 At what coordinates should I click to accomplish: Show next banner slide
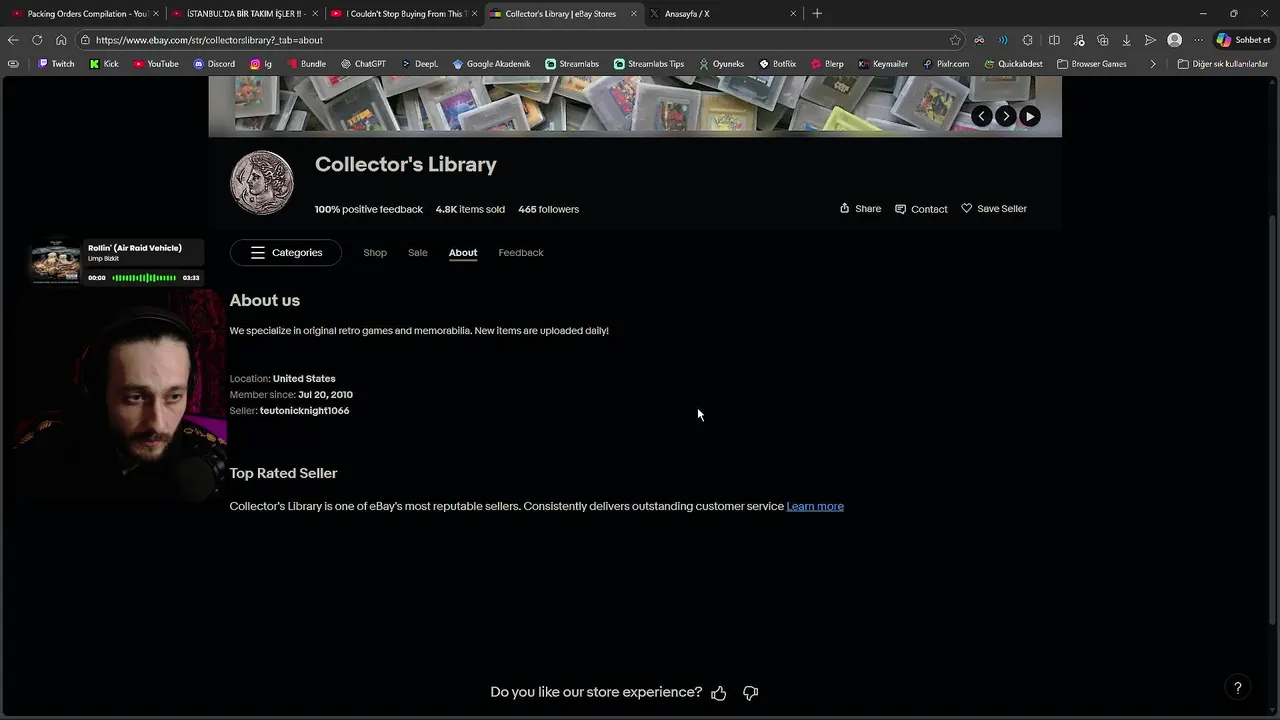[1005, 116]
